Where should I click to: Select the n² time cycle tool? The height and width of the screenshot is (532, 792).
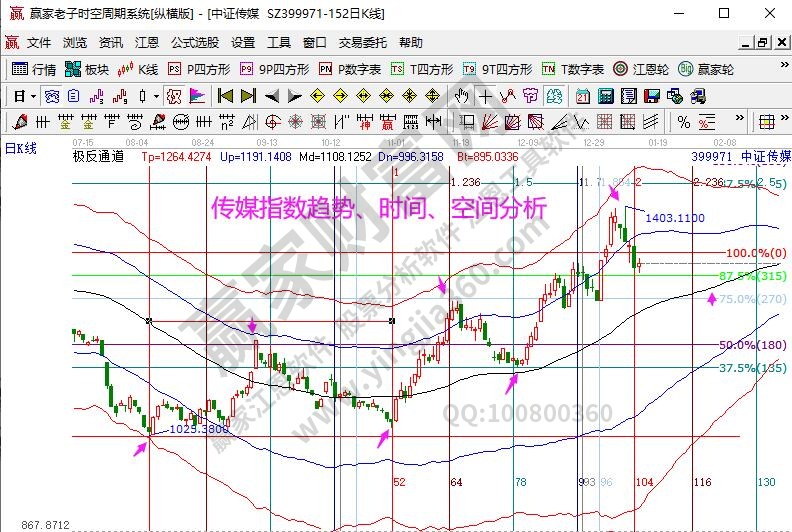[x=227, y=122]
